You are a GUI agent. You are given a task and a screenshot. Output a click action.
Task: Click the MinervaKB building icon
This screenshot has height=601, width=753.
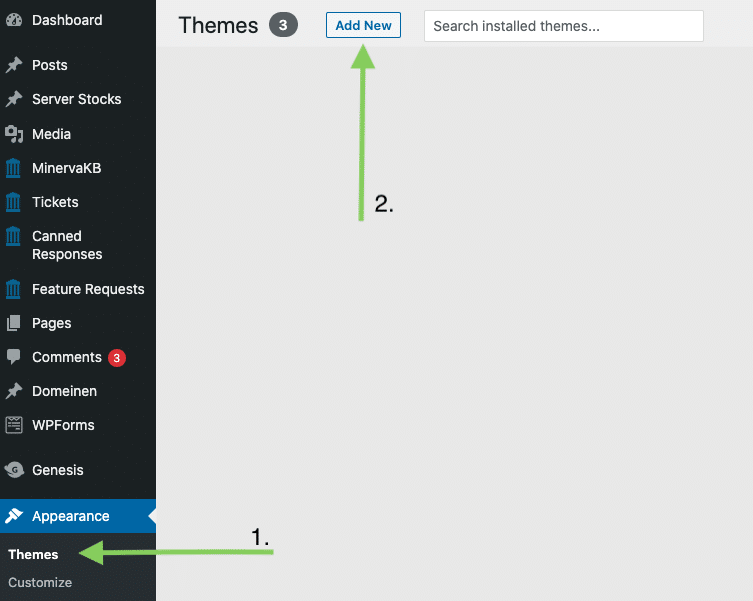(x=14, y=168)
